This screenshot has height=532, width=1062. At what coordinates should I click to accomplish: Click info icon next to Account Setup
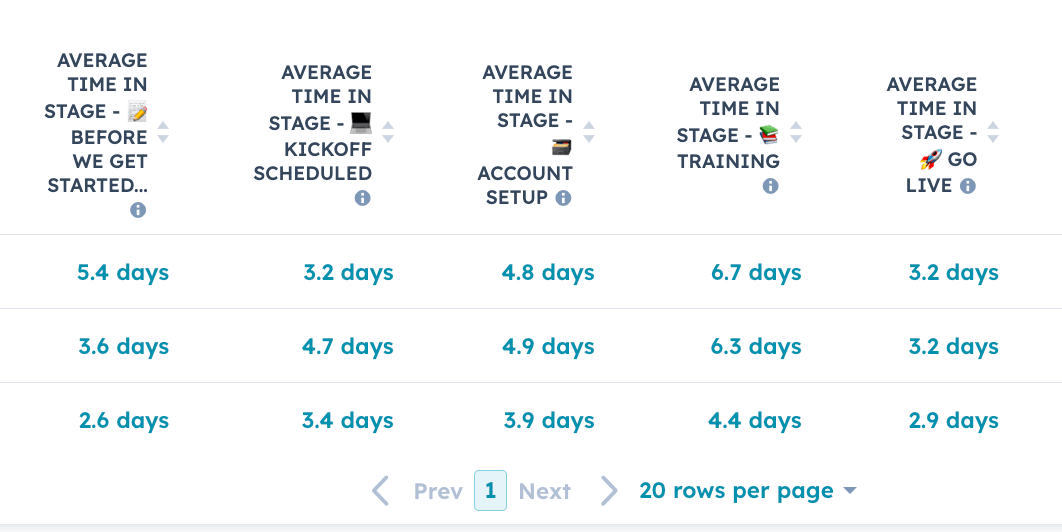(x=563, y=198)
